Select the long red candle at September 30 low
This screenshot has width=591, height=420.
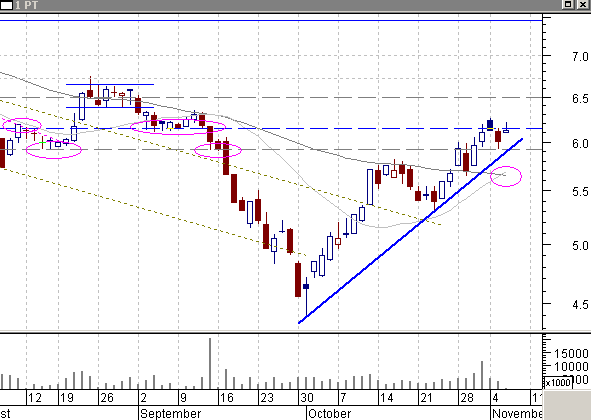click(x=298, y=280)
